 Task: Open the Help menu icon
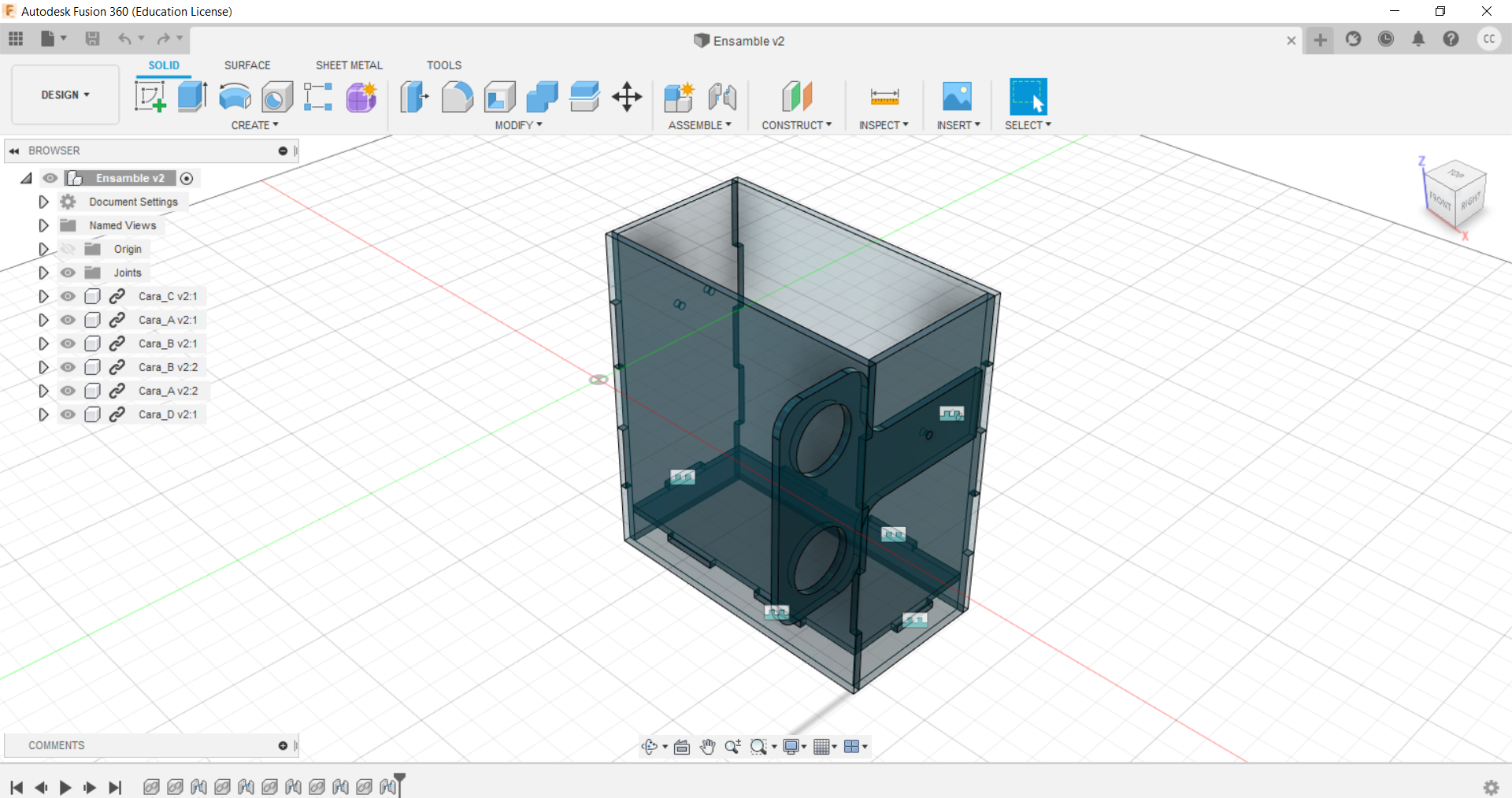1451,39
